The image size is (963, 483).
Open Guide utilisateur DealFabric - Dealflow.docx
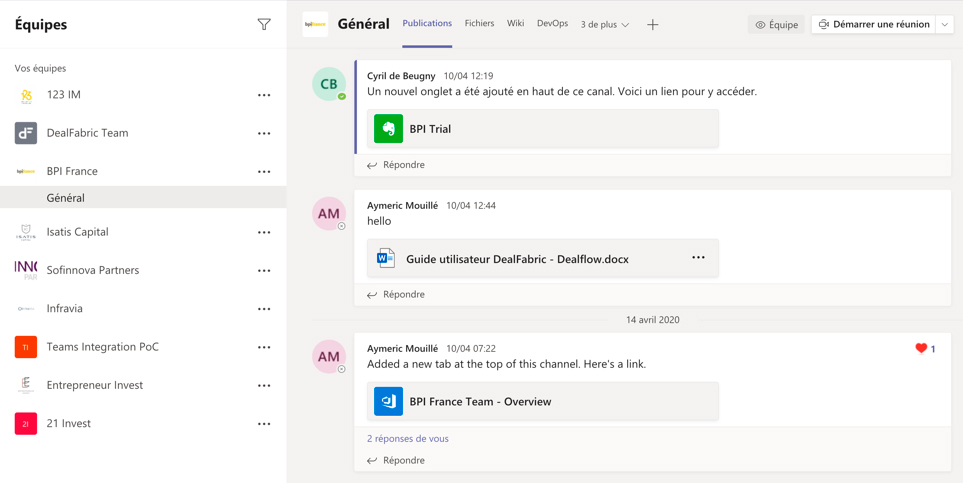pos(543,258)
